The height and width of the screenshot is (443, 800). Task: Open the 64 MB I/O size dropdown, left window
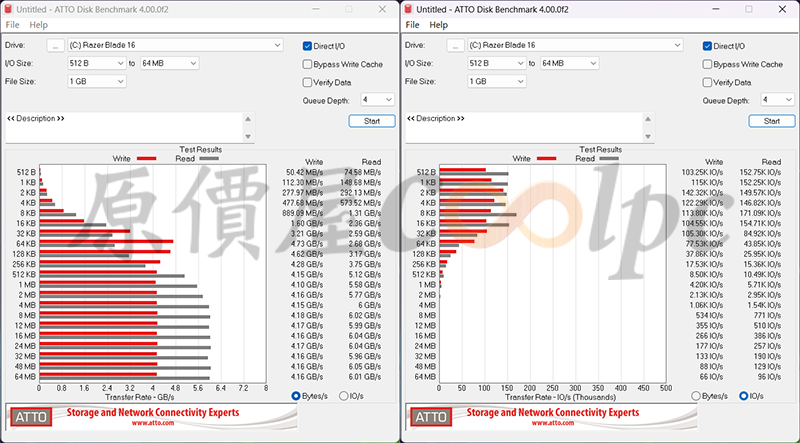(169, 63)
